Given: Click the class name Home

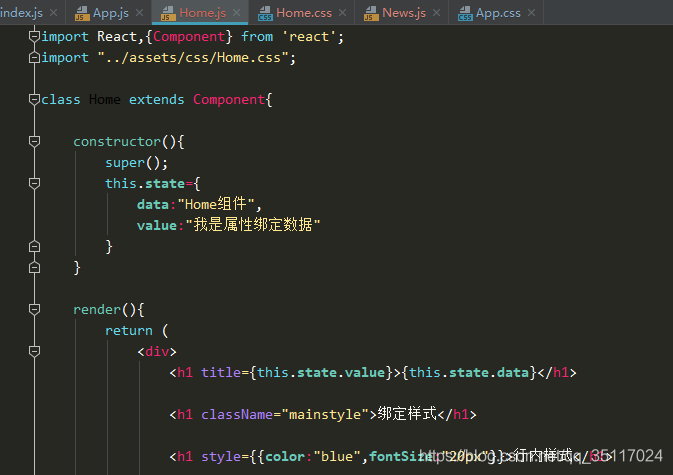Looking at the screenshot, I should click(x=105, y=100).
